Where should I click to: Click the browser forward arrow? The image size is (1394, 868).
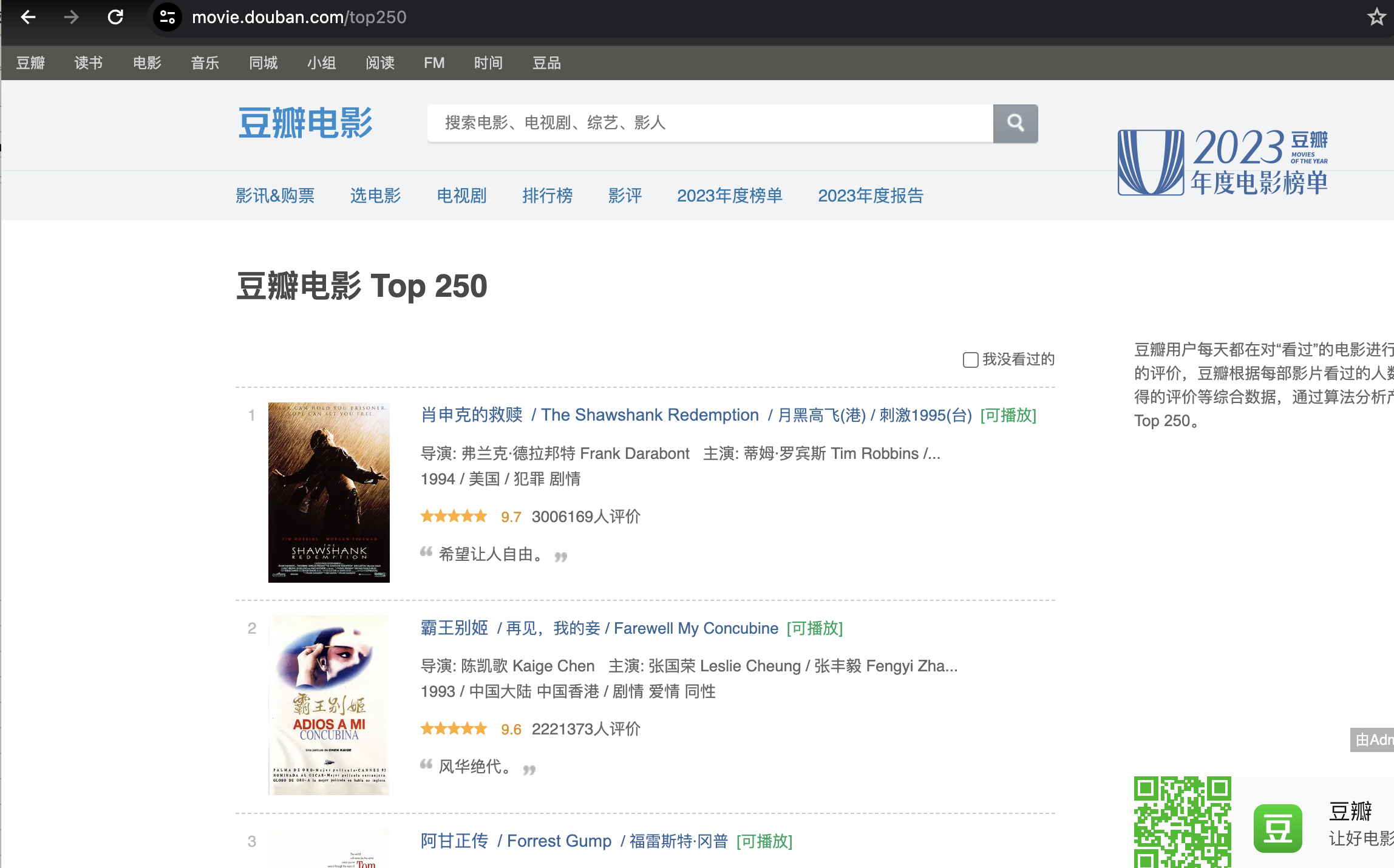pyautogui.click(x=71, y=17)
